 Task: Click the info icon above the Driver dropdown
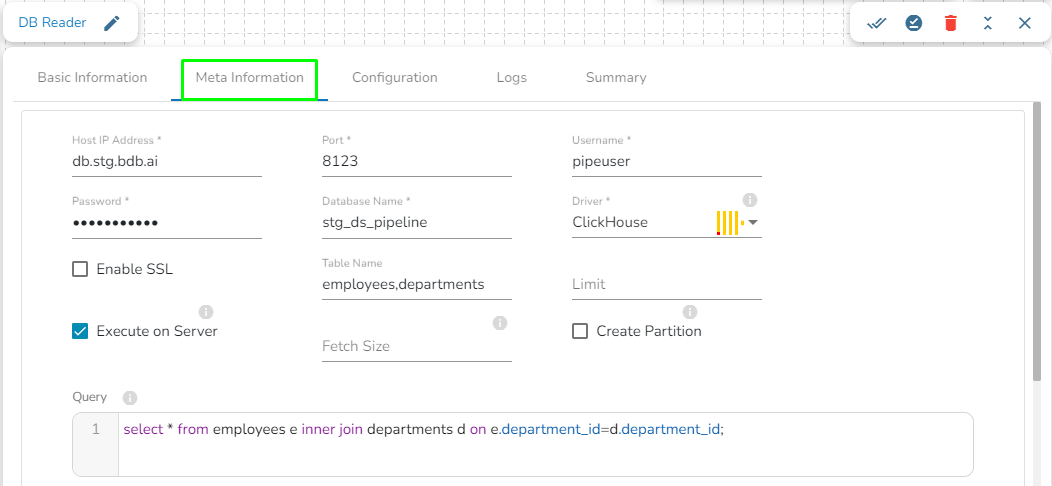click(750, 200)
